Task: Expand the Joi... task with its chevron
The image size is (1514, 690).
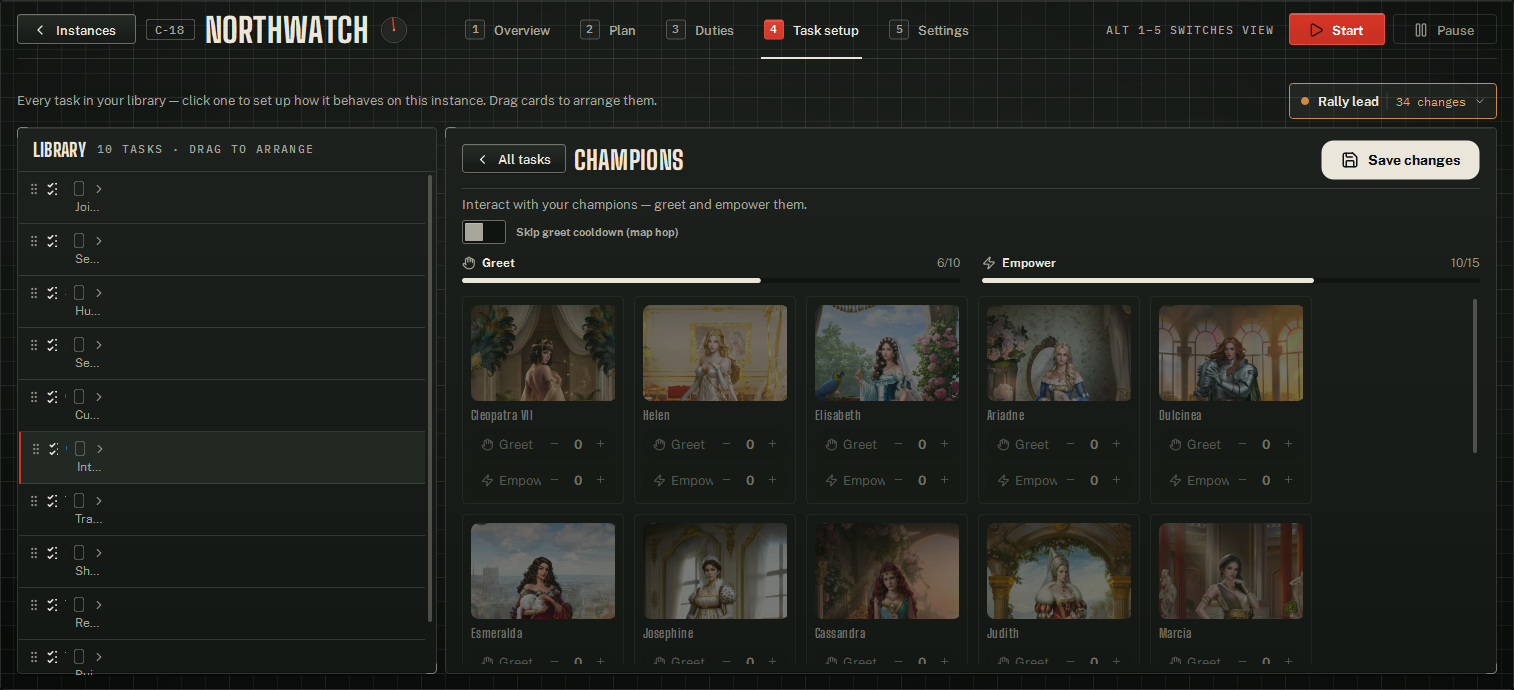Action: 99,189
